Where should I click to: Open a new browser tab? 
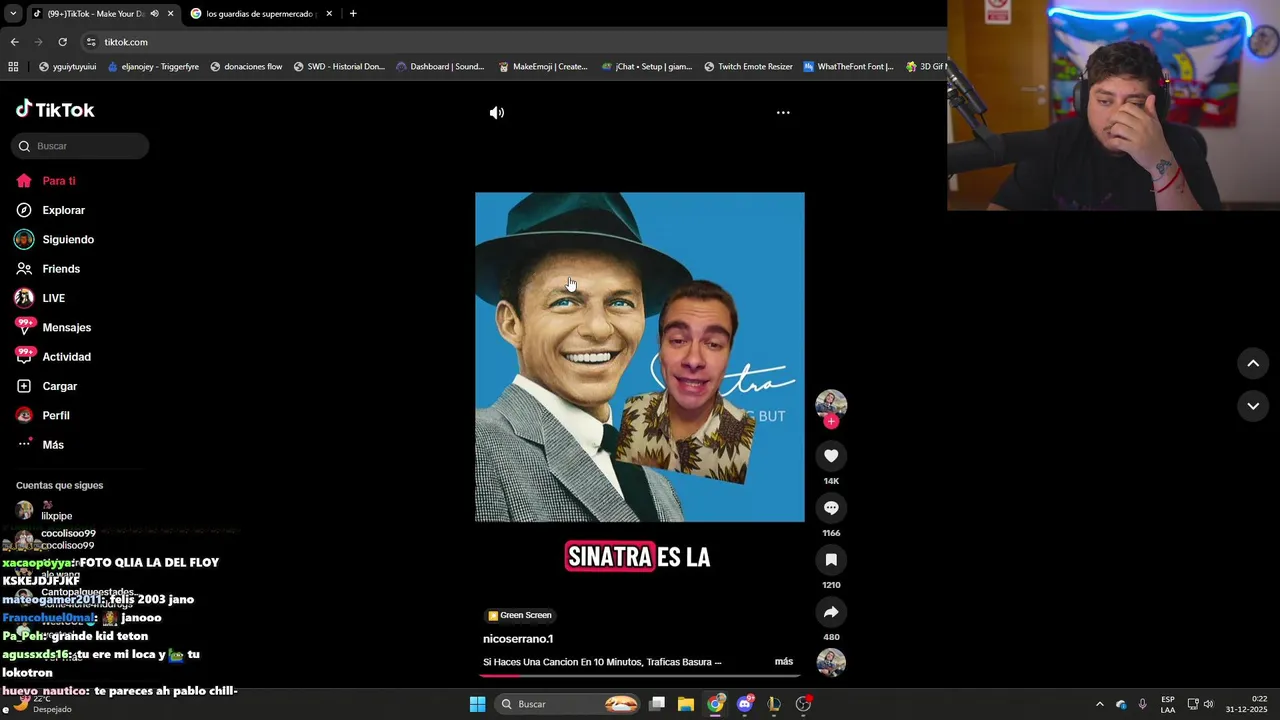pos(353,14)
